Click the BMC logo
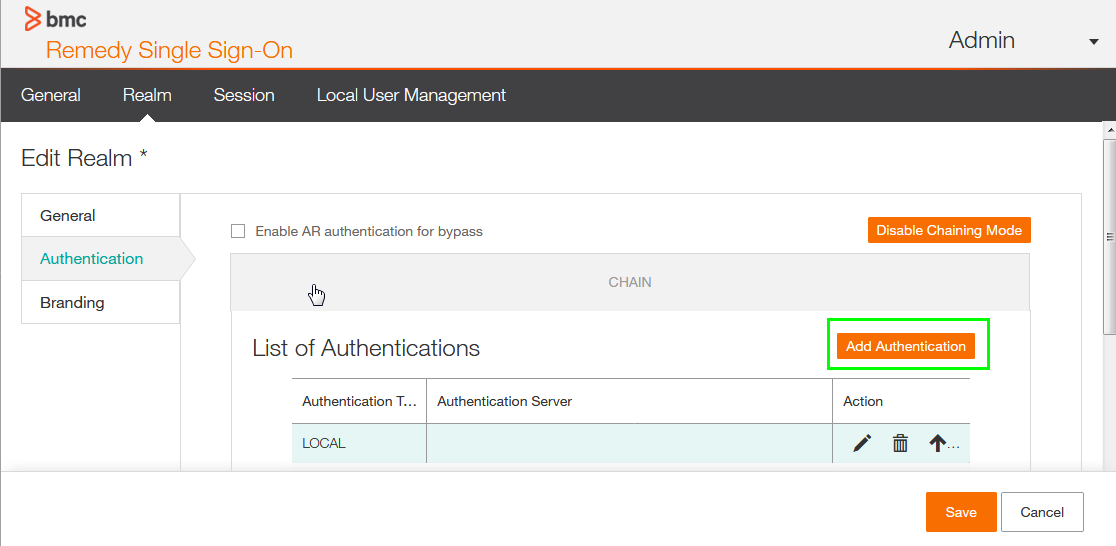Viewport: 1116px width, 546px height. point(56,19)
